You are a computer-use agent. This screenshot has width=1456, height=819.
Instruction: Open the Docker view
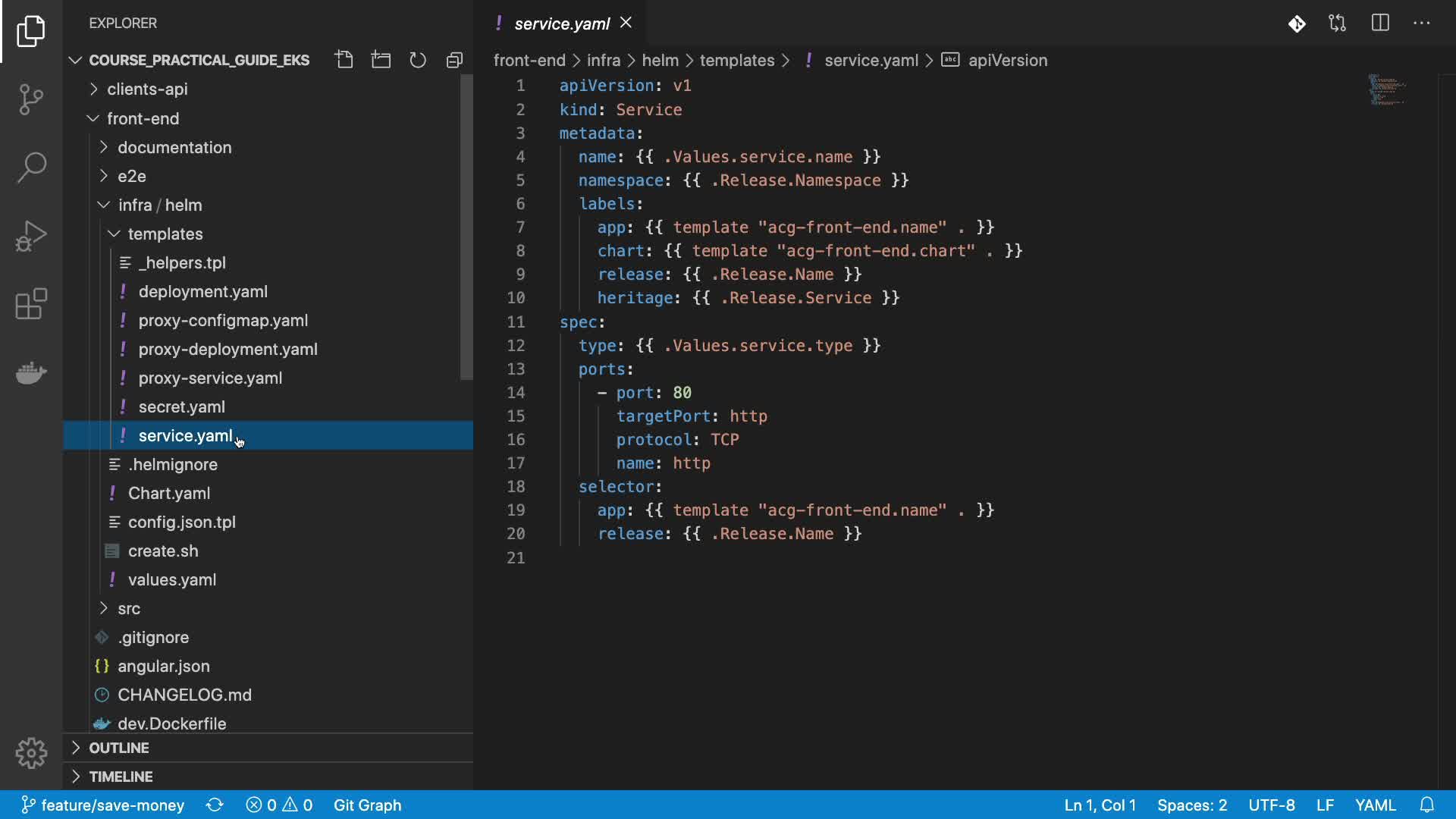(31, 372)
